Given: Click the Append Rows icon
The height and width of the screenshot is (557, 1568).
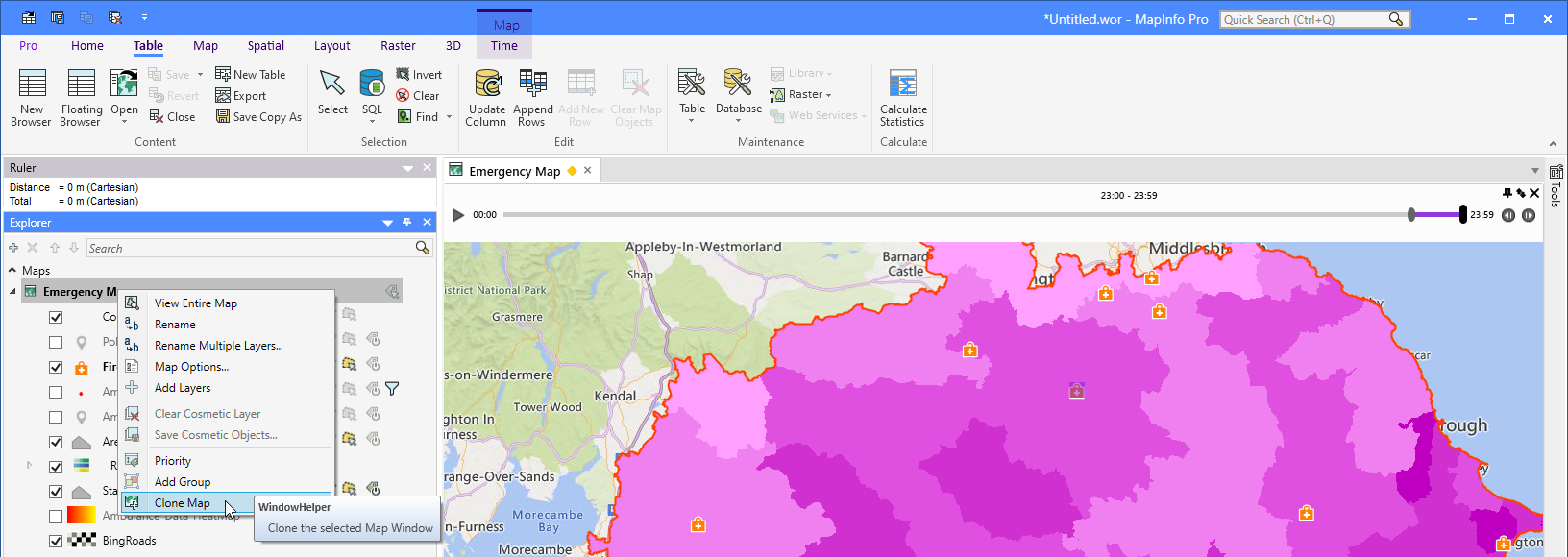Looking at the screenshot, I should (532, 84).
